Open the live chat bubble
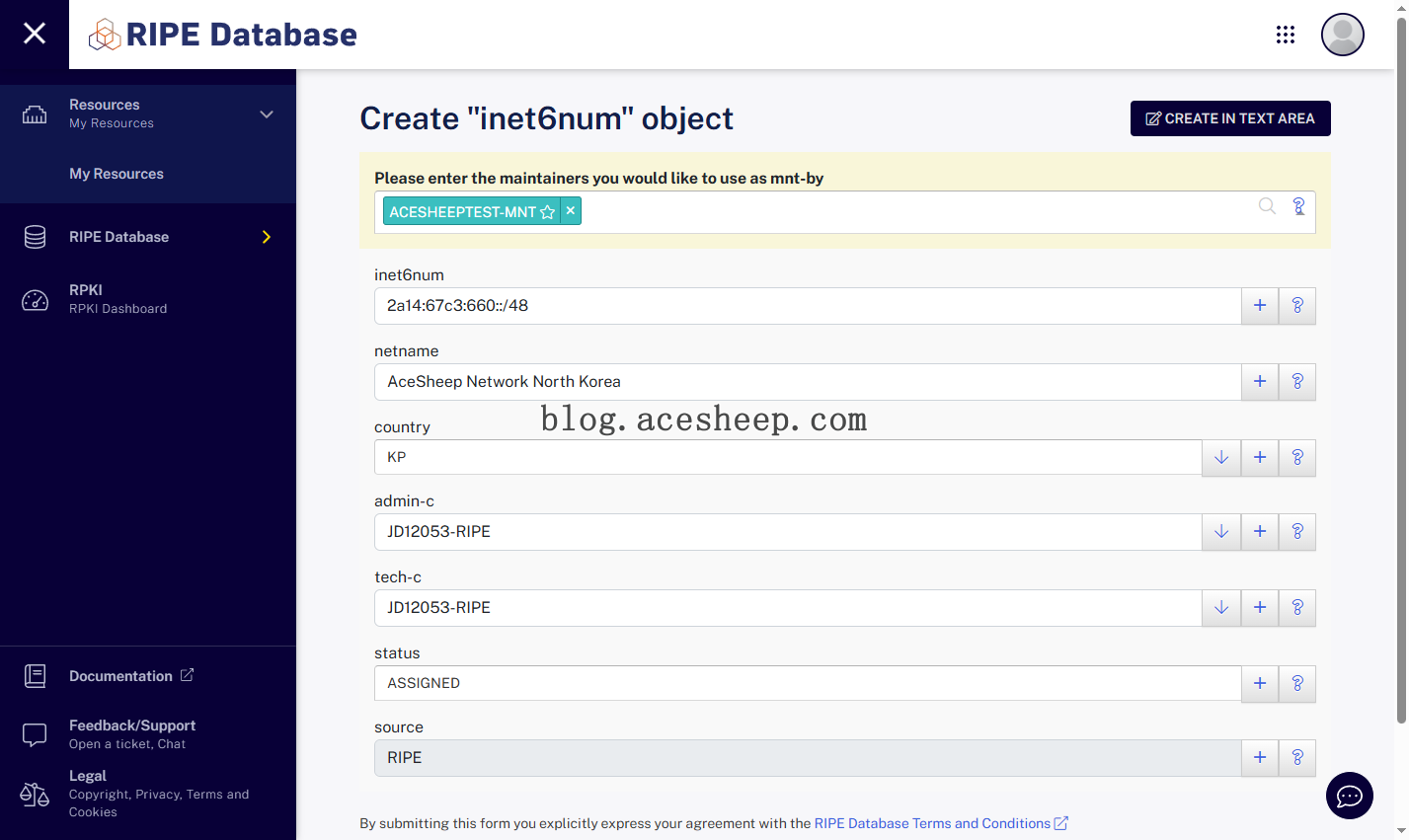1409x840 pixels. (1349, 796)
